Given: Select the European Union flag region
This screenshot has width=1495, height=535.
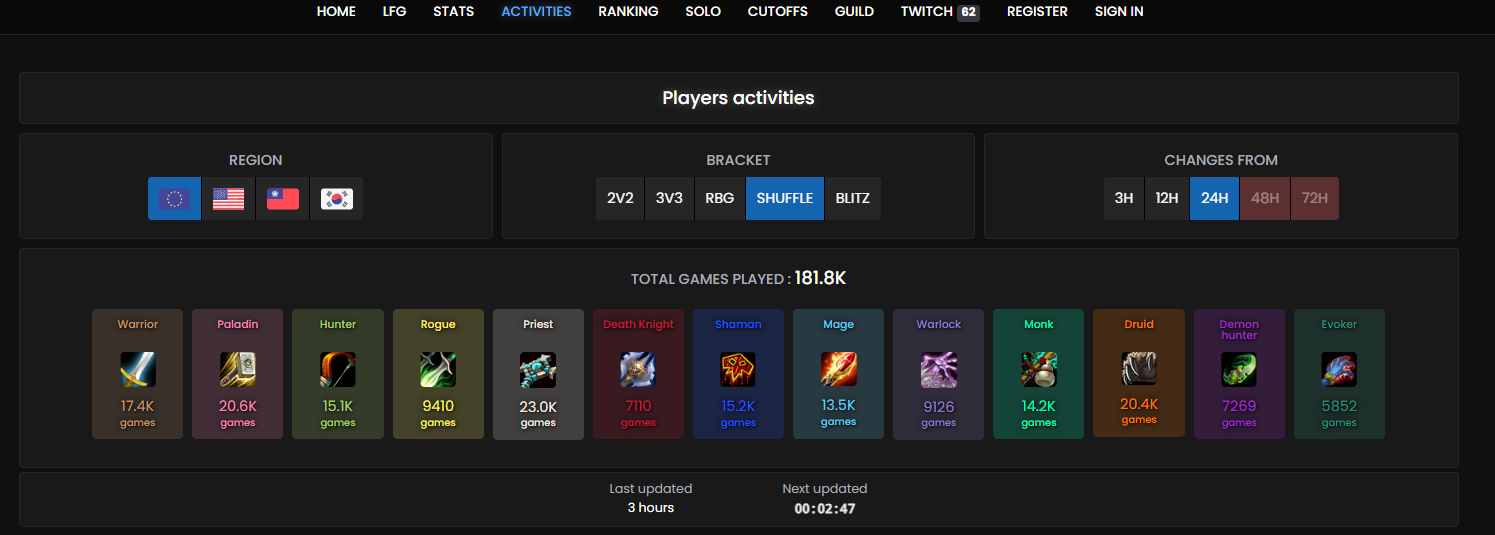Looking at the screenshot, I should coord(175,199).
